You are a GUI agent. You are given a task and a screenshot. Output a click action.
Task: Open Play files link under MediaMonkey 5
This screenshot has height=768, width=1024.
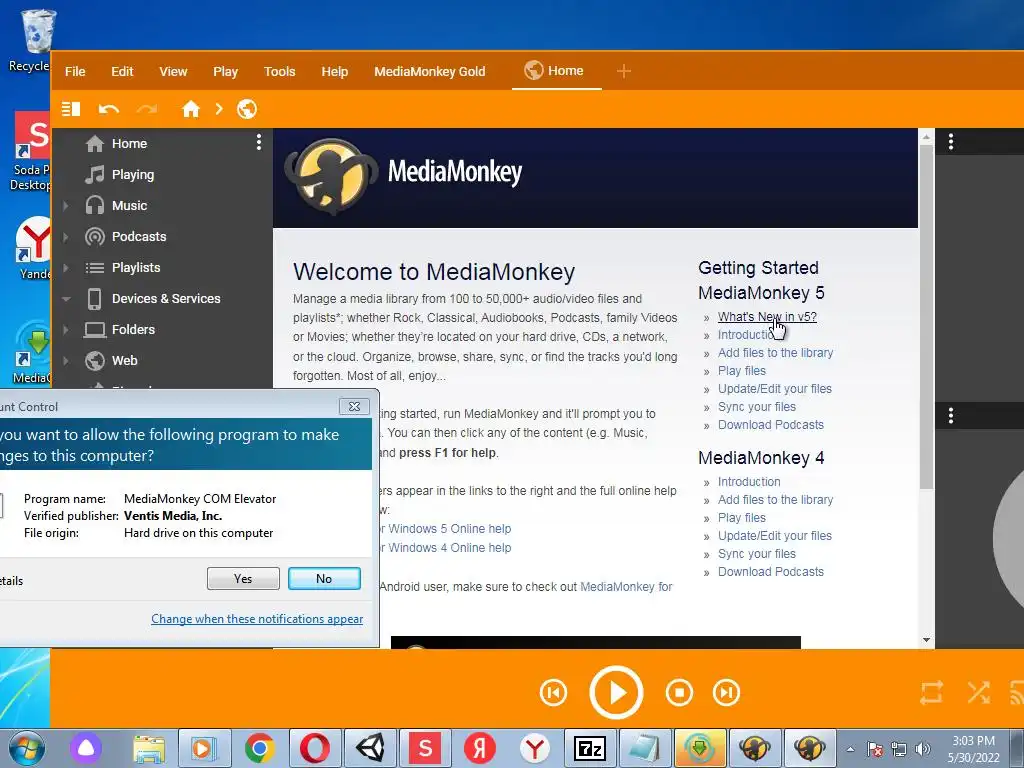tap(742, 370)
